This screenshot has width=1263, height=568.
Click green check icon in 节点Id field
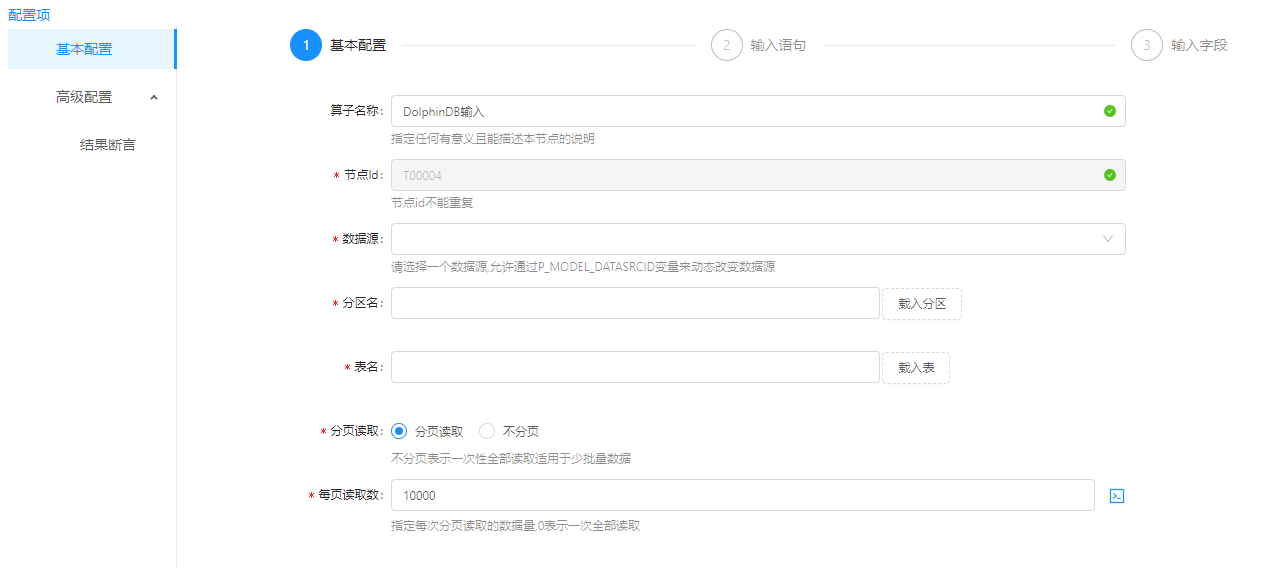click(x=1109, y=175)
